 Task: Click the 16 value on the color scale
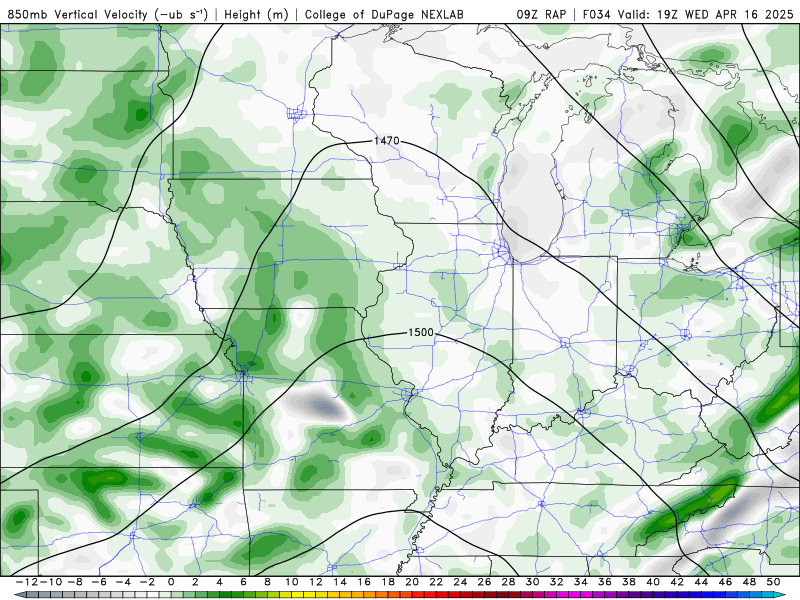tap(364, 582)
